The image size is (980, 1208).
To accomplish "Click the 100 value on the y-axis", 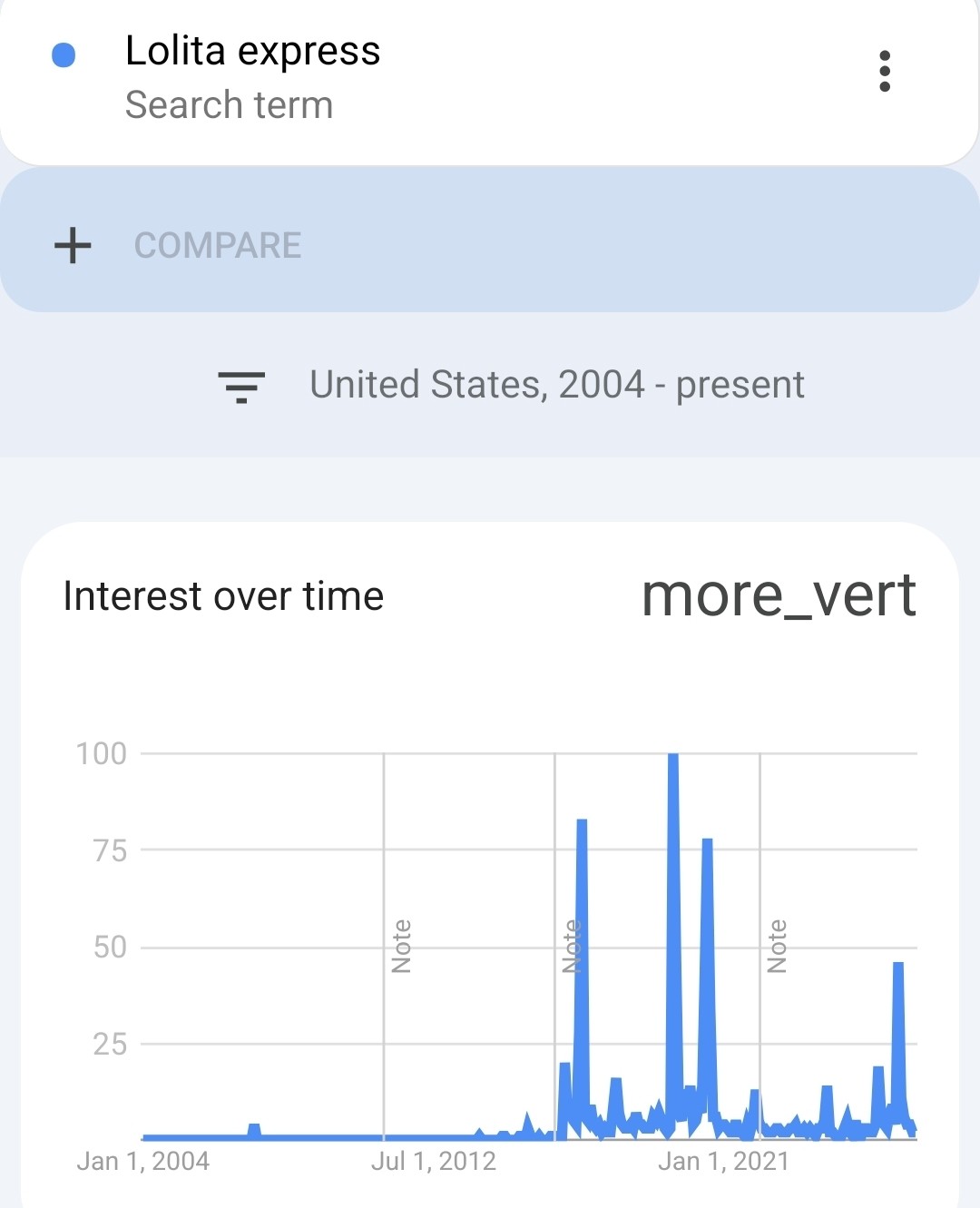I will click(101, 753).
